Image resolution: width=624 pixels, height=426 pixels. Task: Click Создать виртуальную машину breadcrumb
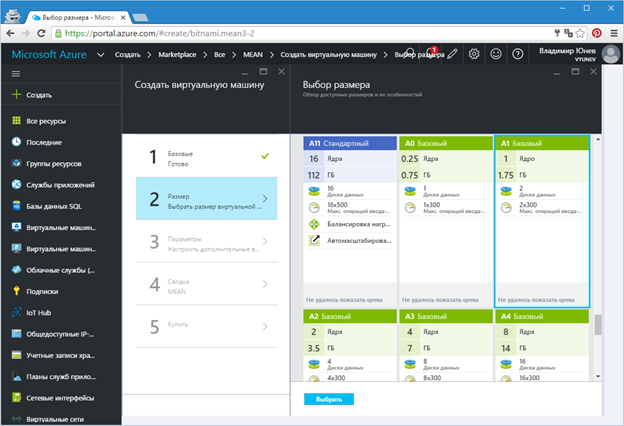point(328,55)
